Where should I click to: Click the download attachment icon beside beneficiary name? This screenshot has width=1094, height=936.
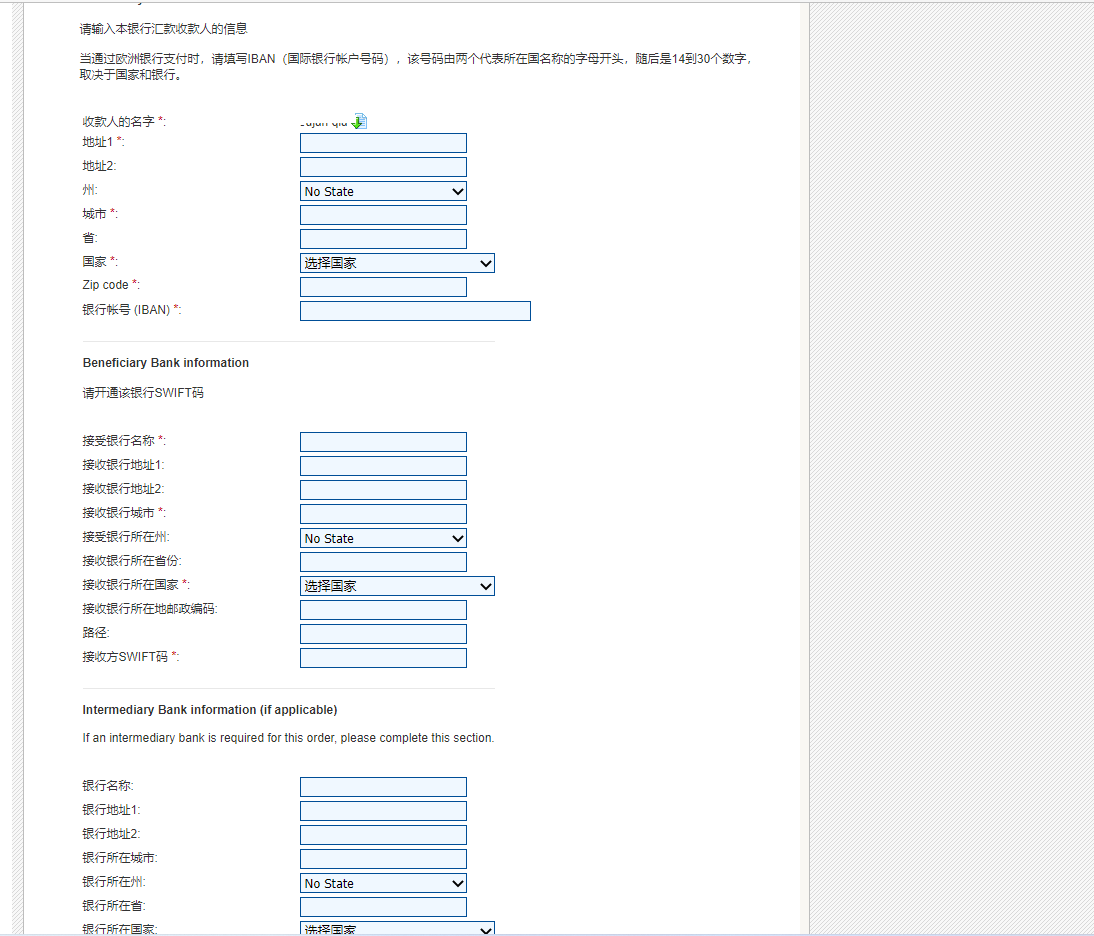[360, 120]
